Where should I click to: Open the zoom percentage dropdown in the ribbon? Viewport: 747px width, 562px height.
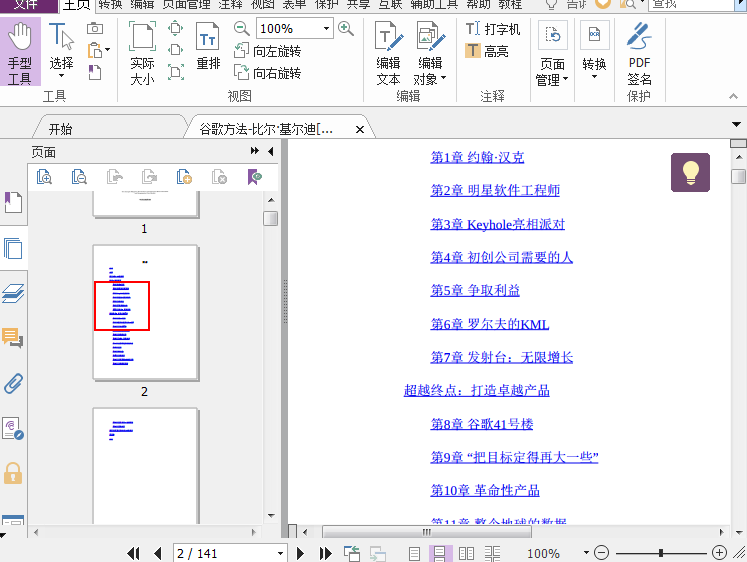coord(326,29)
